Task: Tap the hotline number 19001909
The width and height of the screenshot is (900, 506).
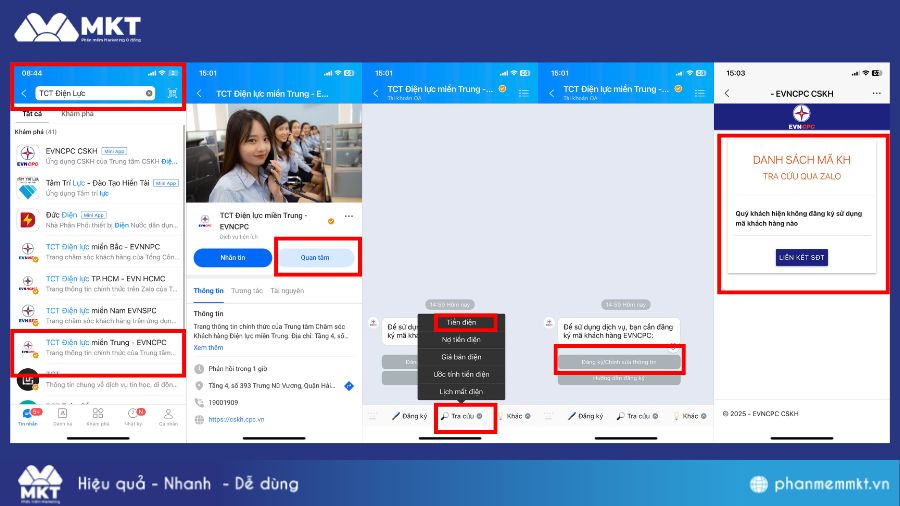Action: click(223, 403)
